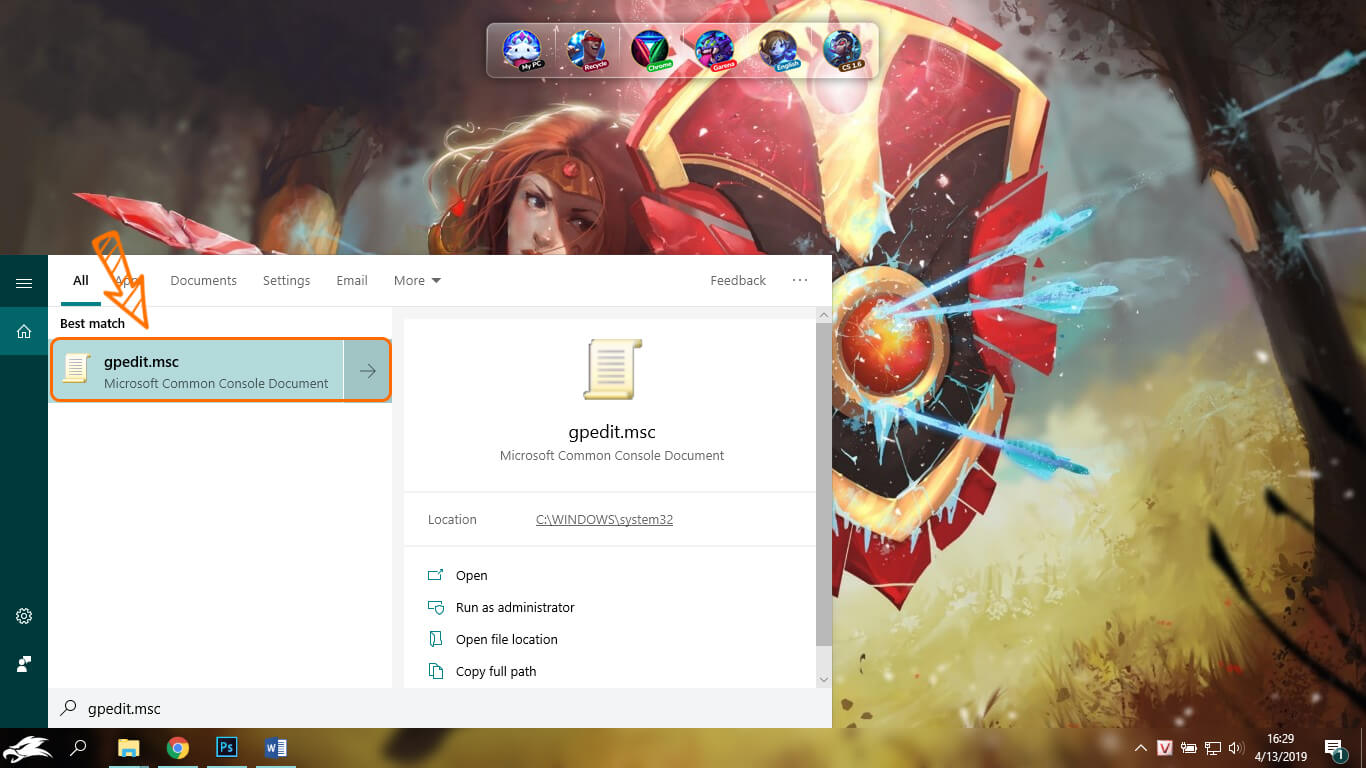Viewport: 1366px width, 768px height.
Task: Click the red V tray icon
Action: [1165, 748]
